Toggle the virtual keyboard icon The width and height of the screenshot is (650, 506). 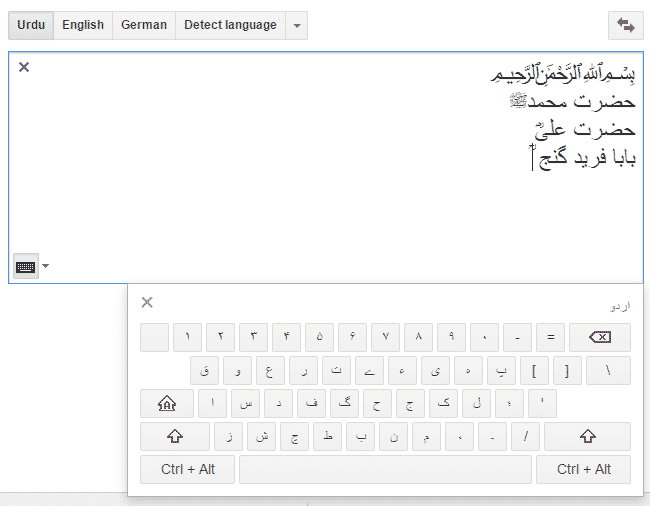(26, 266)
